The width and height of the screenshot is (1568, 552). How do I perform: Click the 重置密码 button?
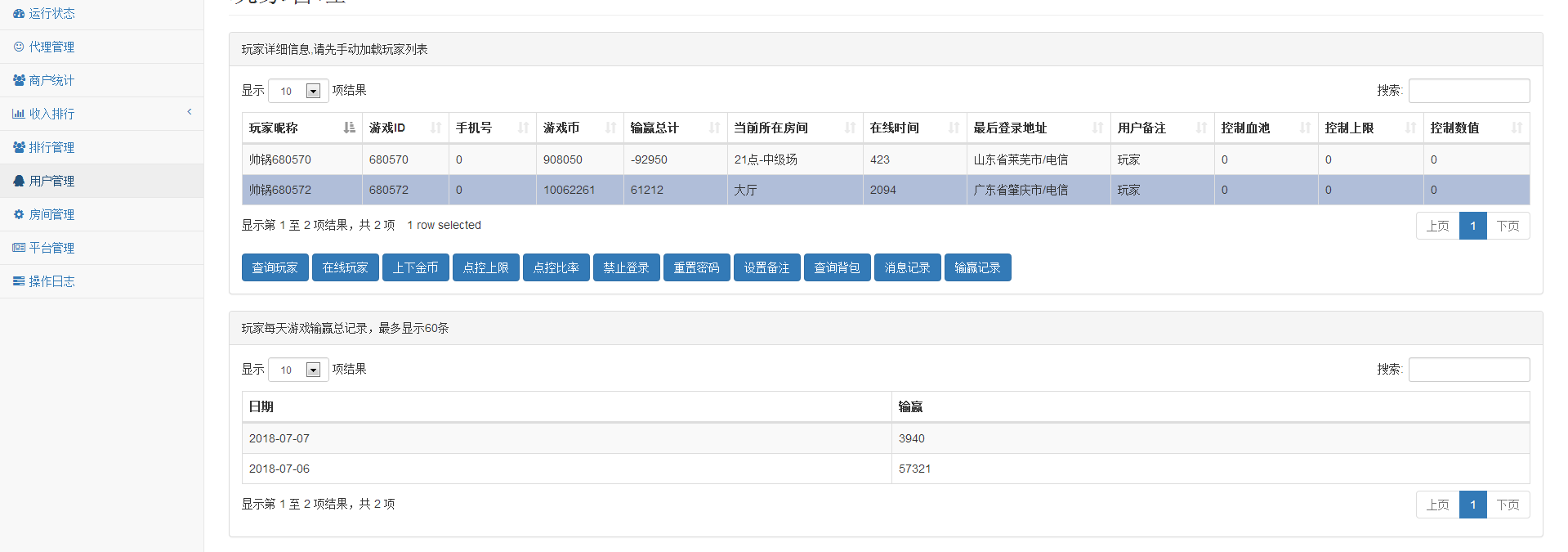[x=696, y=268]
